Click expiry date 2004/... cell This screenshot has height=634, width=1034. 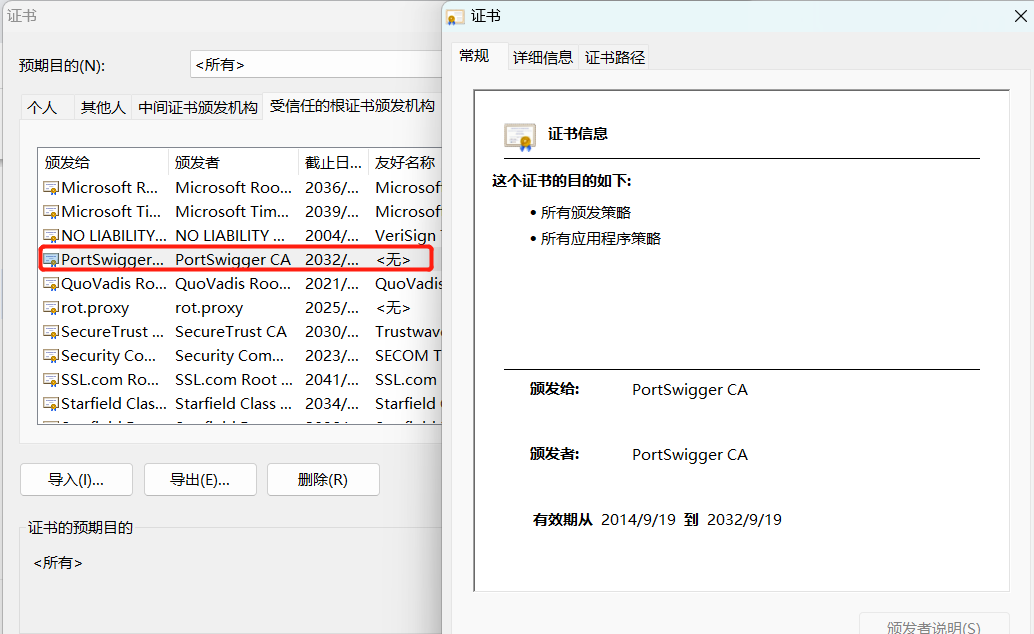pyautogui.click(x=332, y=236)
